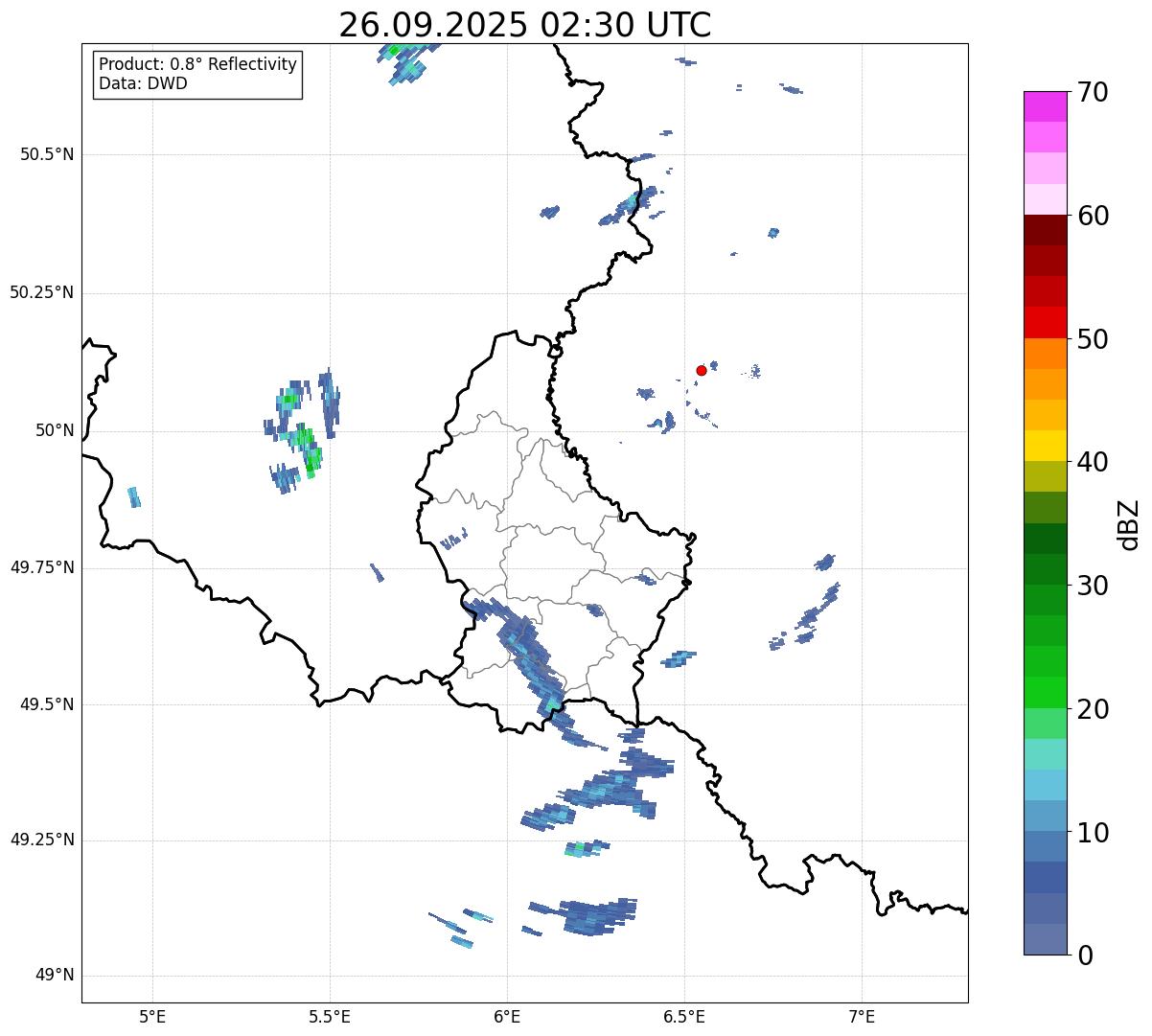The image size is (1152, 1036).
Task: Click the Product: 0.8° Reflectivity text
Action: click(198, 64)
